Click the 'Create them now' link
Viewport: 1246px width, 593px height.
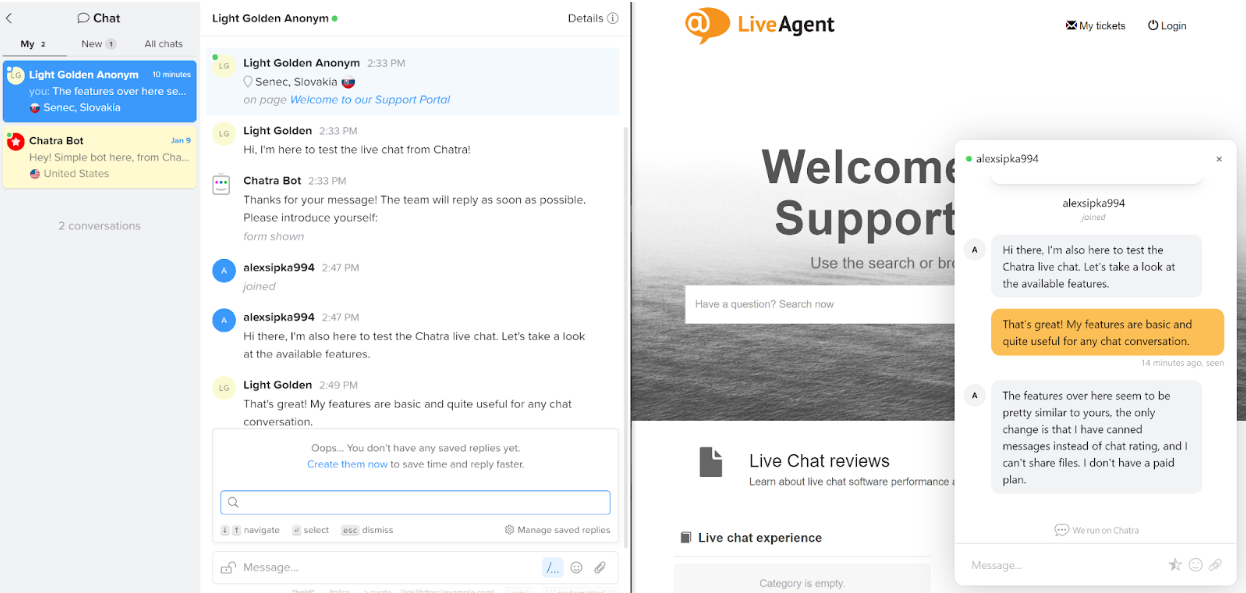[x=347, y=464]
